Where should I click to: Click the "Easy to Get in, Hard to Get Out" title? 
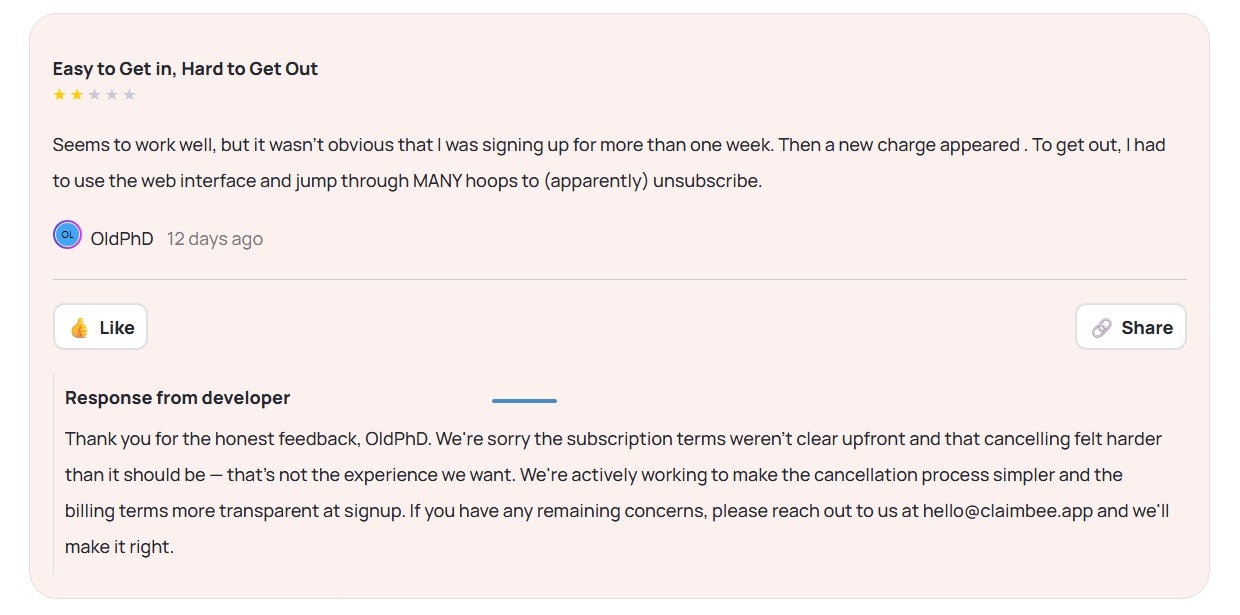(185, 69)
